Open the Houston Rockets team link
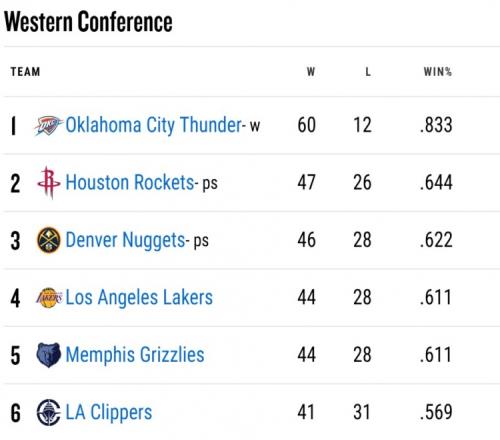This screenshot has width=500, height=440. (130, 183)
